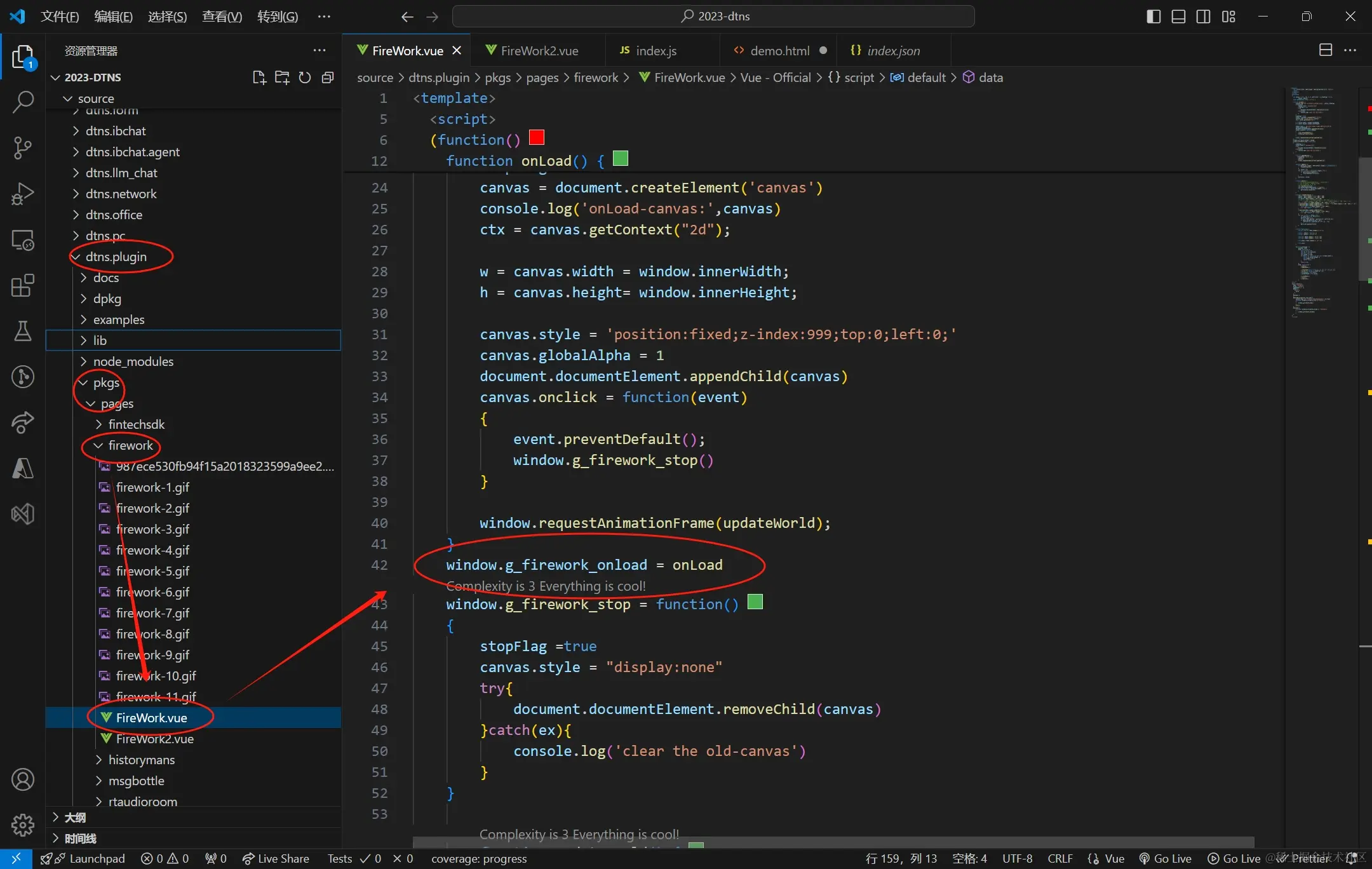Click split editor right icon
The image size is (1372, 869).
1325,50
